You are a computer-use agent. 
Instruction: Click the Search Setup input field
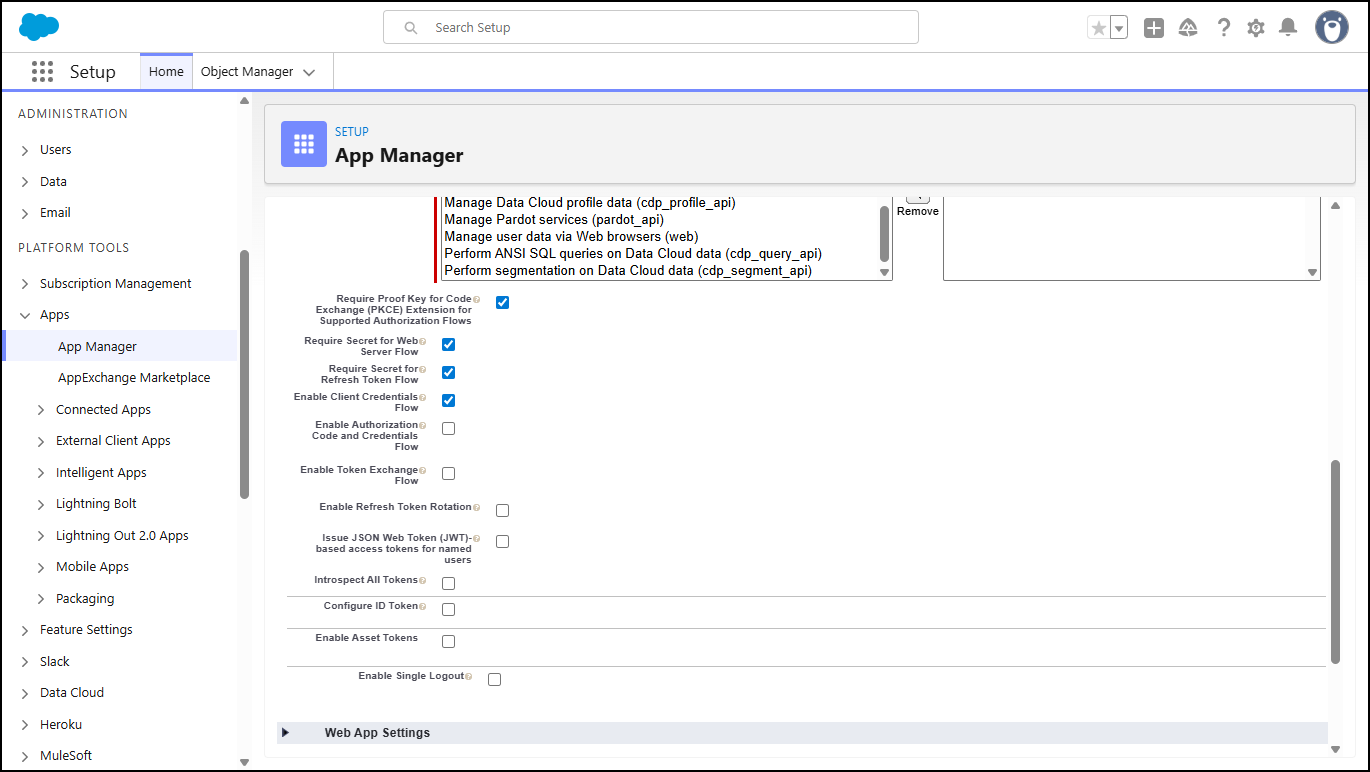650,28
